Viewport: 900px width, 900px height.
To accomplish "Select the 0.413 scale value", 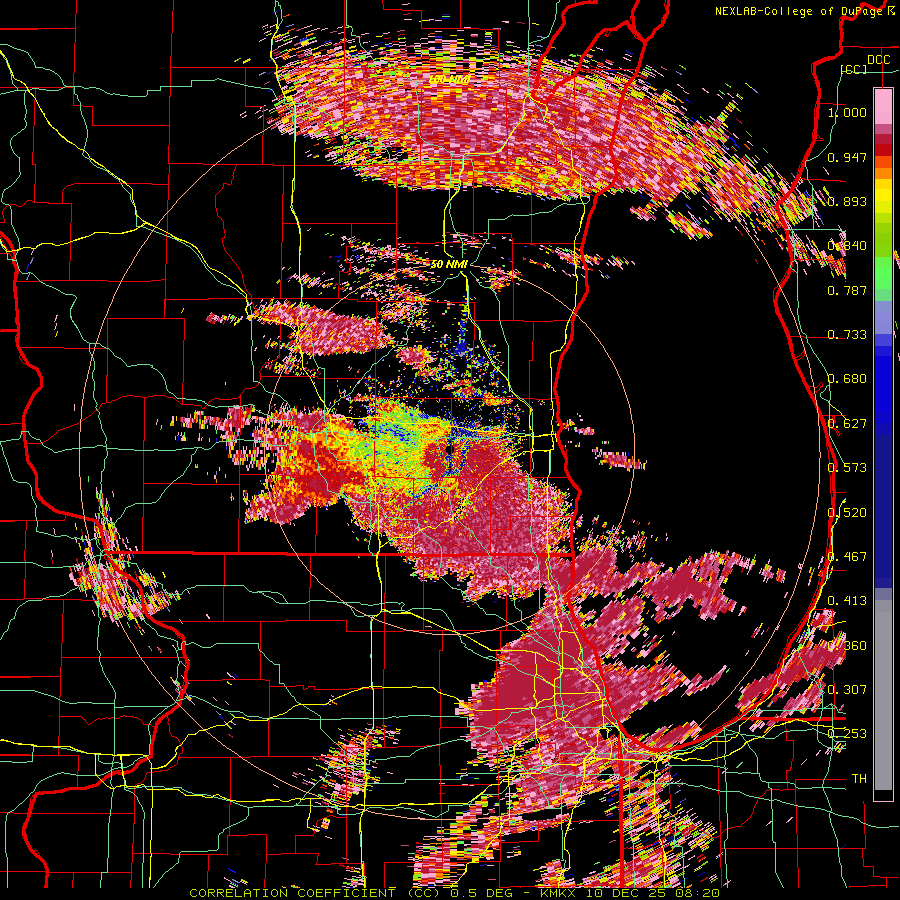I will point(847,601).
